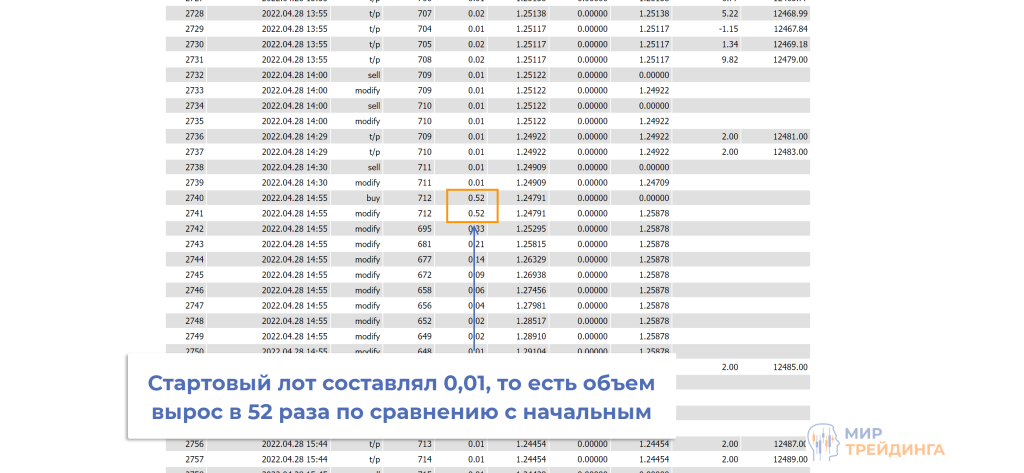Click order number 695 in row 2742
This screenshot has height=473, width=1024.
tap(425, 229)
